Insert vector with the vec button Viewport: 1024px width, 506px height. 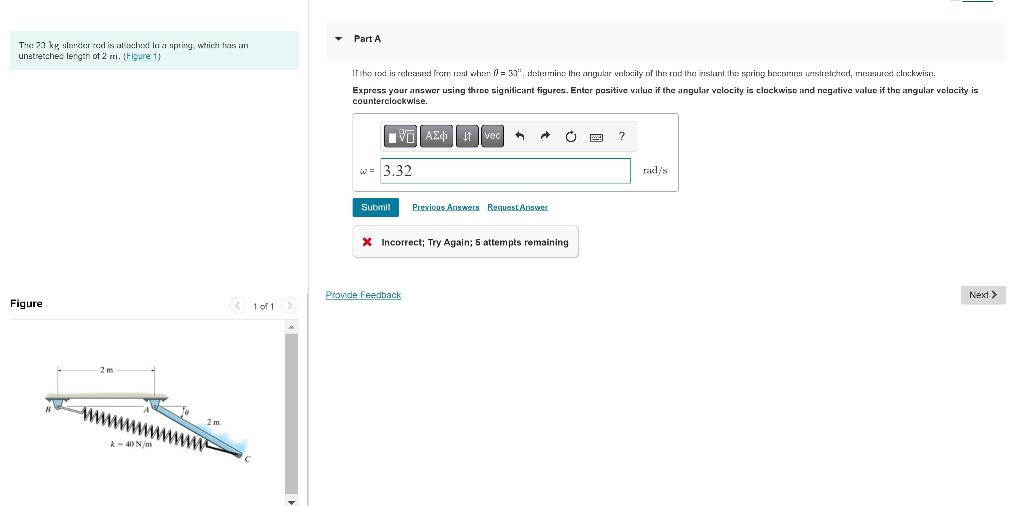pos(492,136)
